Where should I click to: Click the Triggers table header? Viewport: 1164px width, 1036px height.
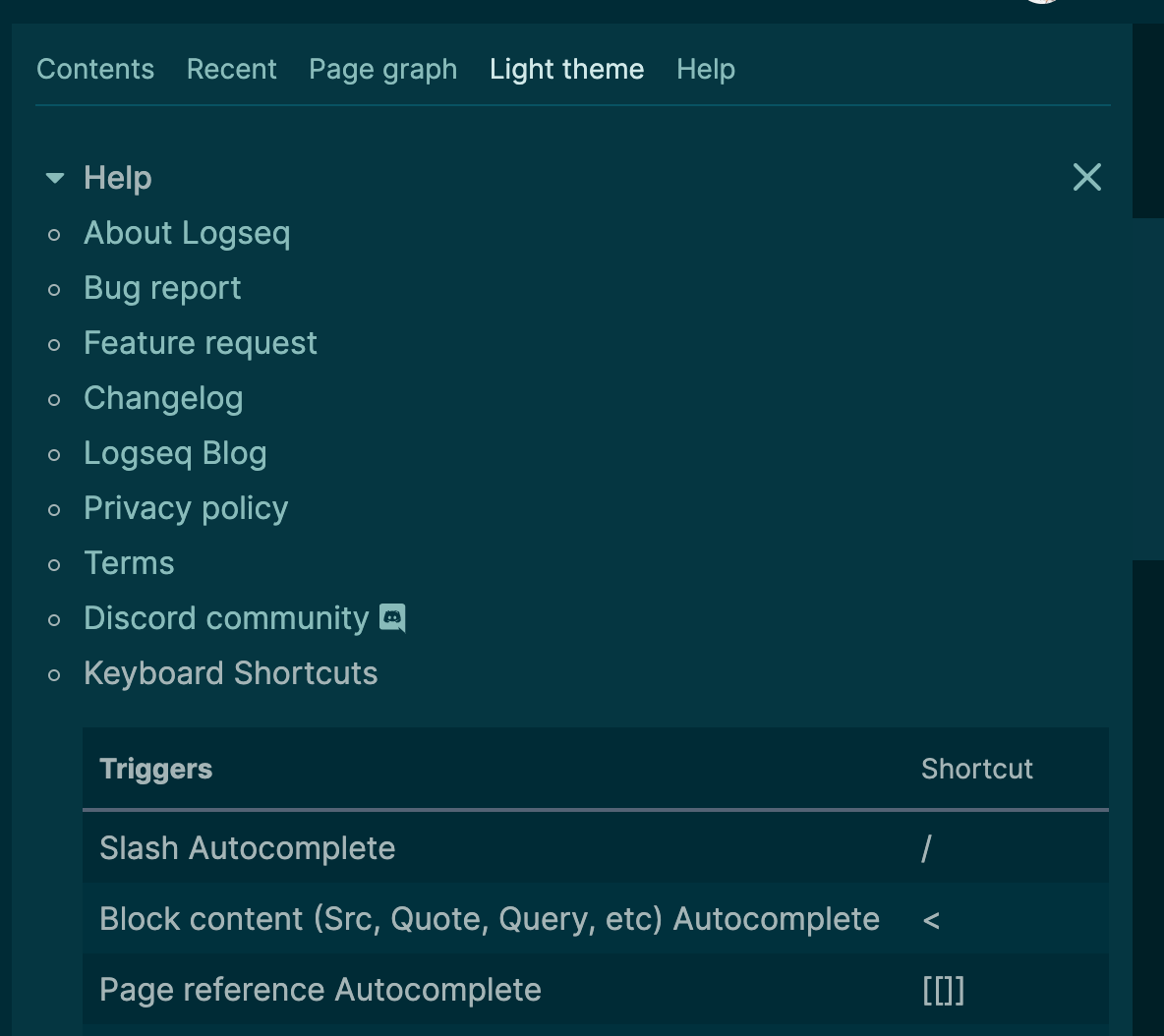(155, 769)
